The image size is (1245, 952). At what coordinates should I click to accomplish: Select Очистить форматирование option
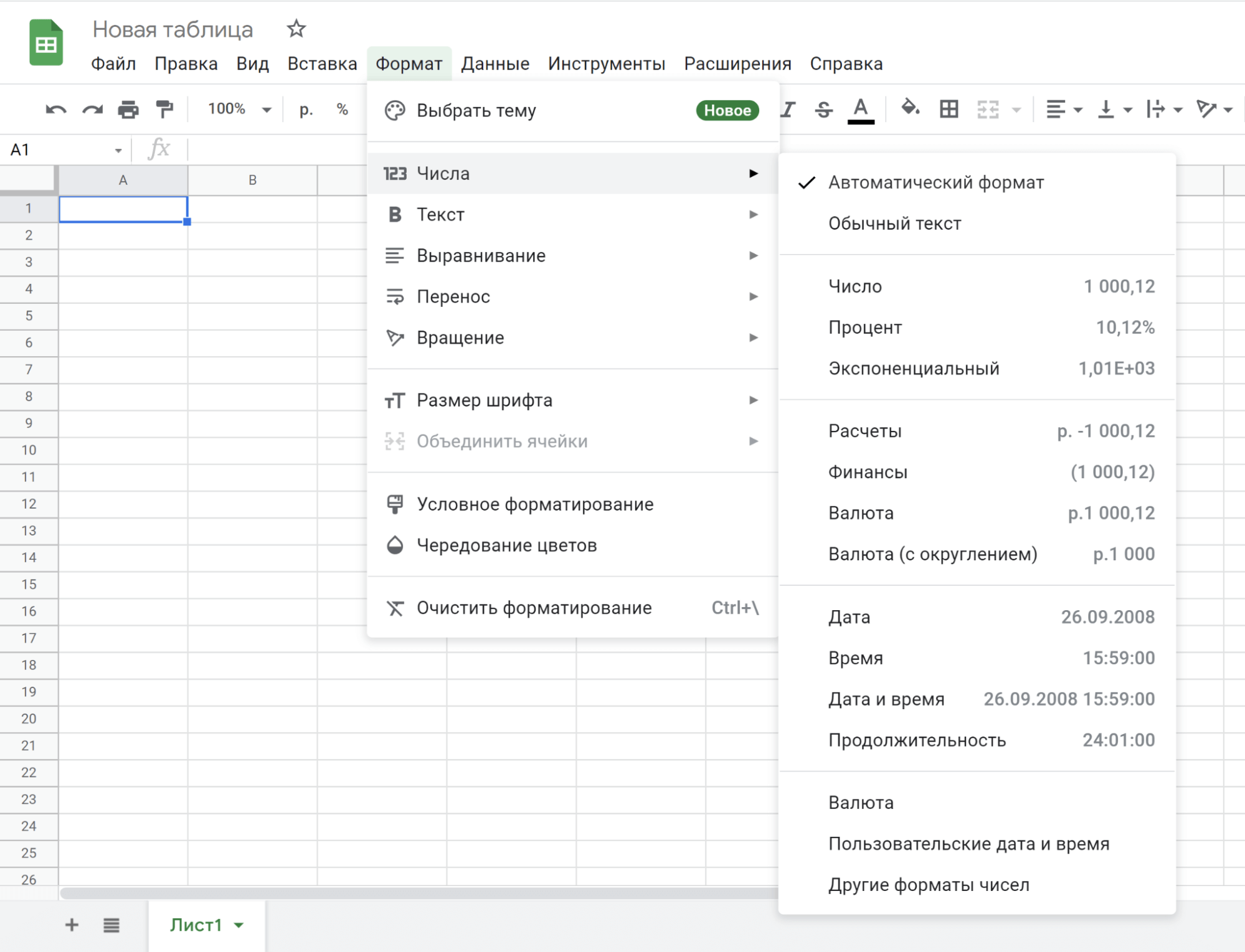click(534, 608)
